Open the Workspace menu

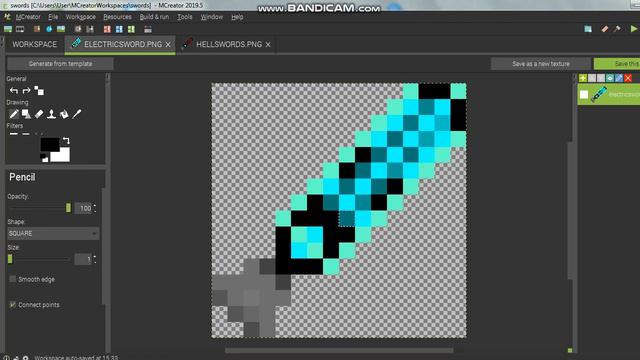(x=80, y=17)
